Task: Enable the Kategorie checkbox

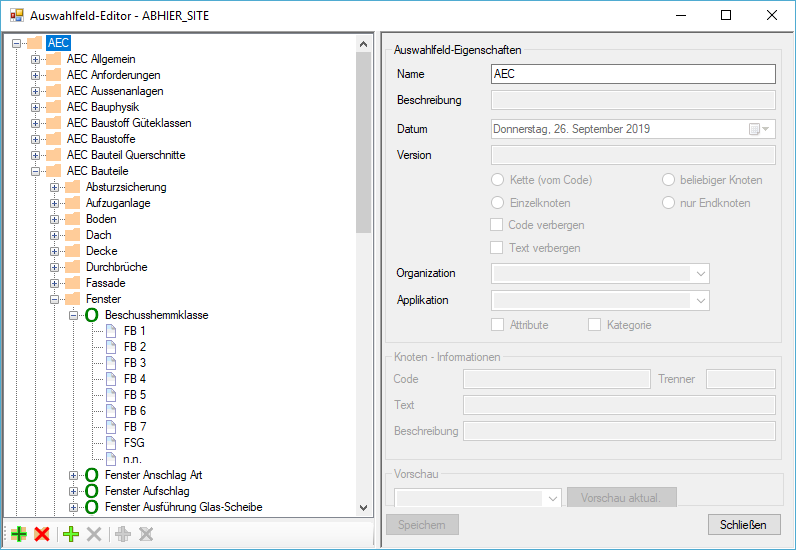Action: pos(594,325)
